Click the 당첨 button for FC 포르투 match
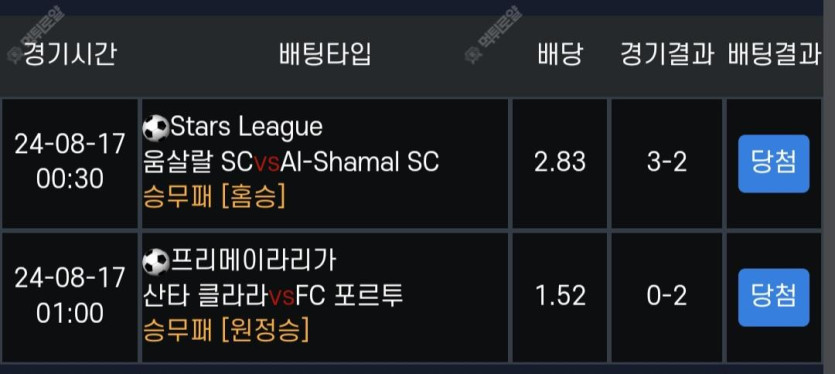Image resolution: width=835 pixels, height=374 pixels. pyautogui.click(x=773, y=297)
